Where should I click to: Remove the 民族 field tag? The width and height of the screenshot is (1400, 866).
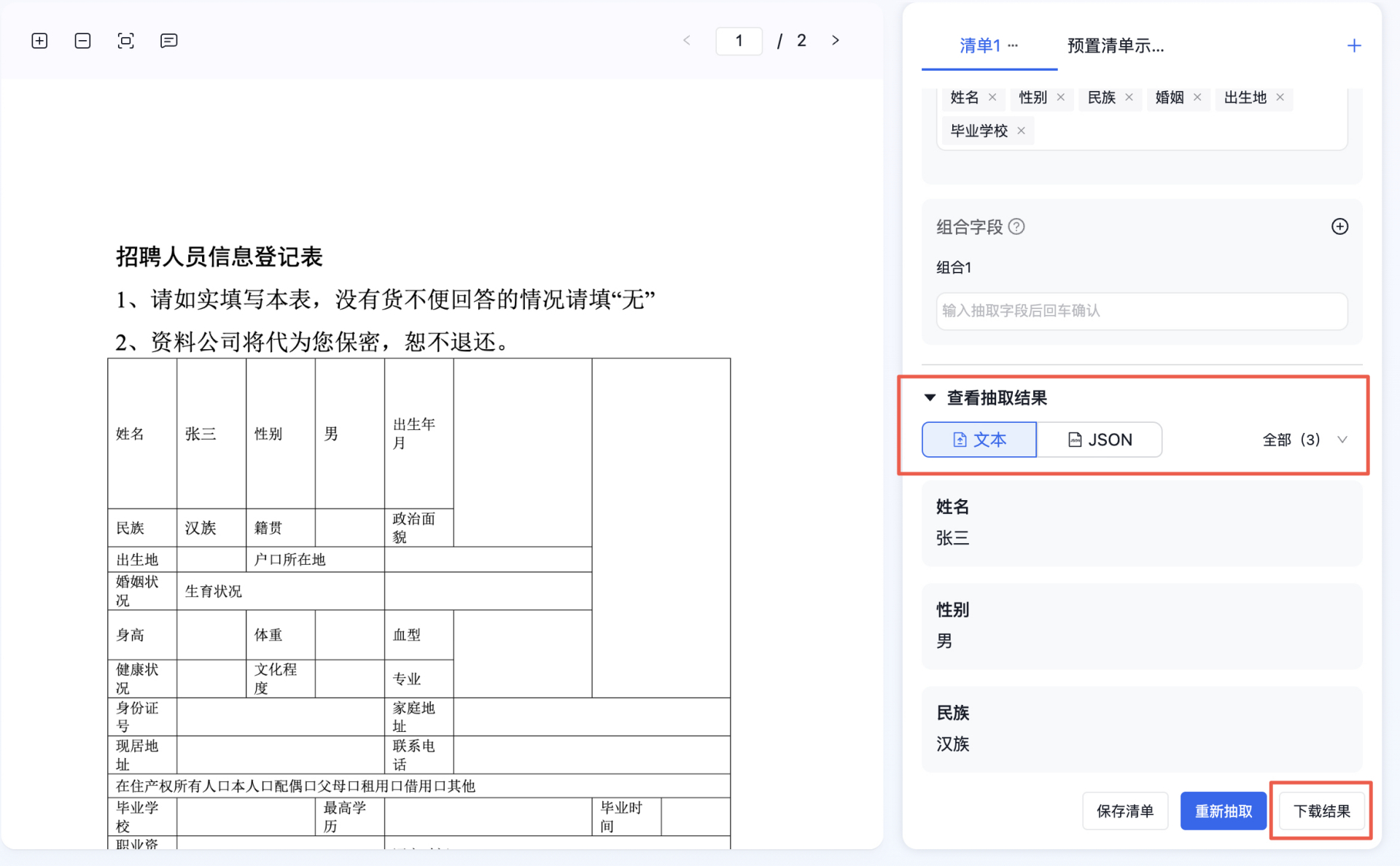click(1129, 97)
